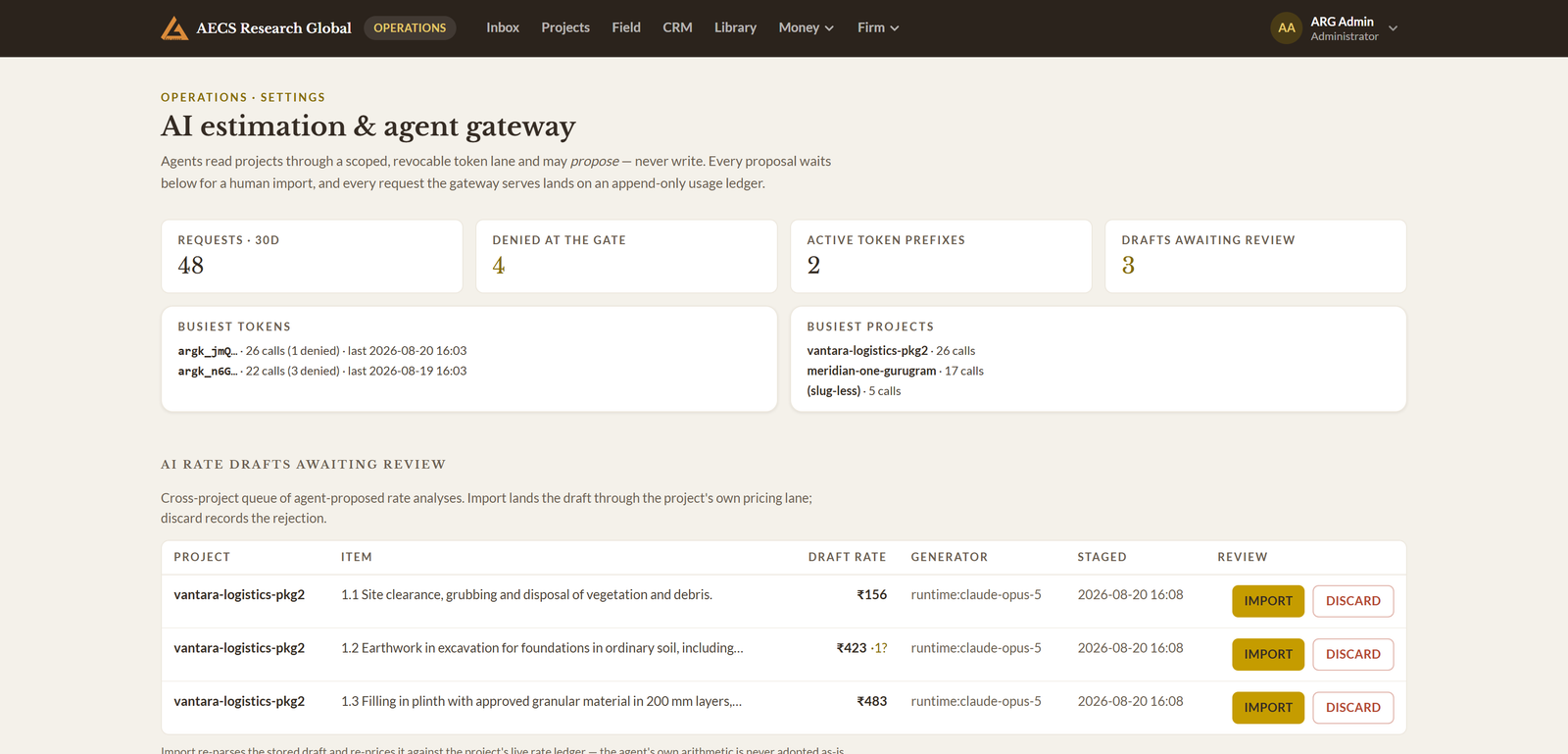Click the 1.1 Site clearance item text
Viewport: 1568px width, 754px height.
click(x=526, y=594)
